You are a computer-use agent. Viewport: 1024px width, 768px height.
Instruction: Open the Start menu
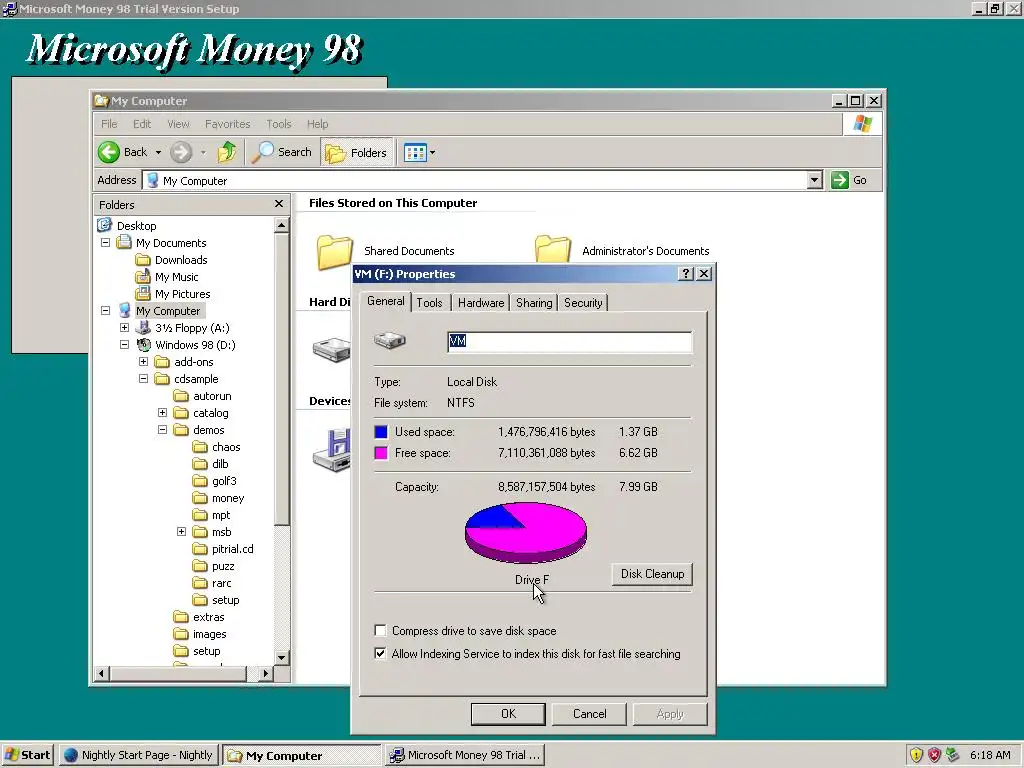click(27, 755)
